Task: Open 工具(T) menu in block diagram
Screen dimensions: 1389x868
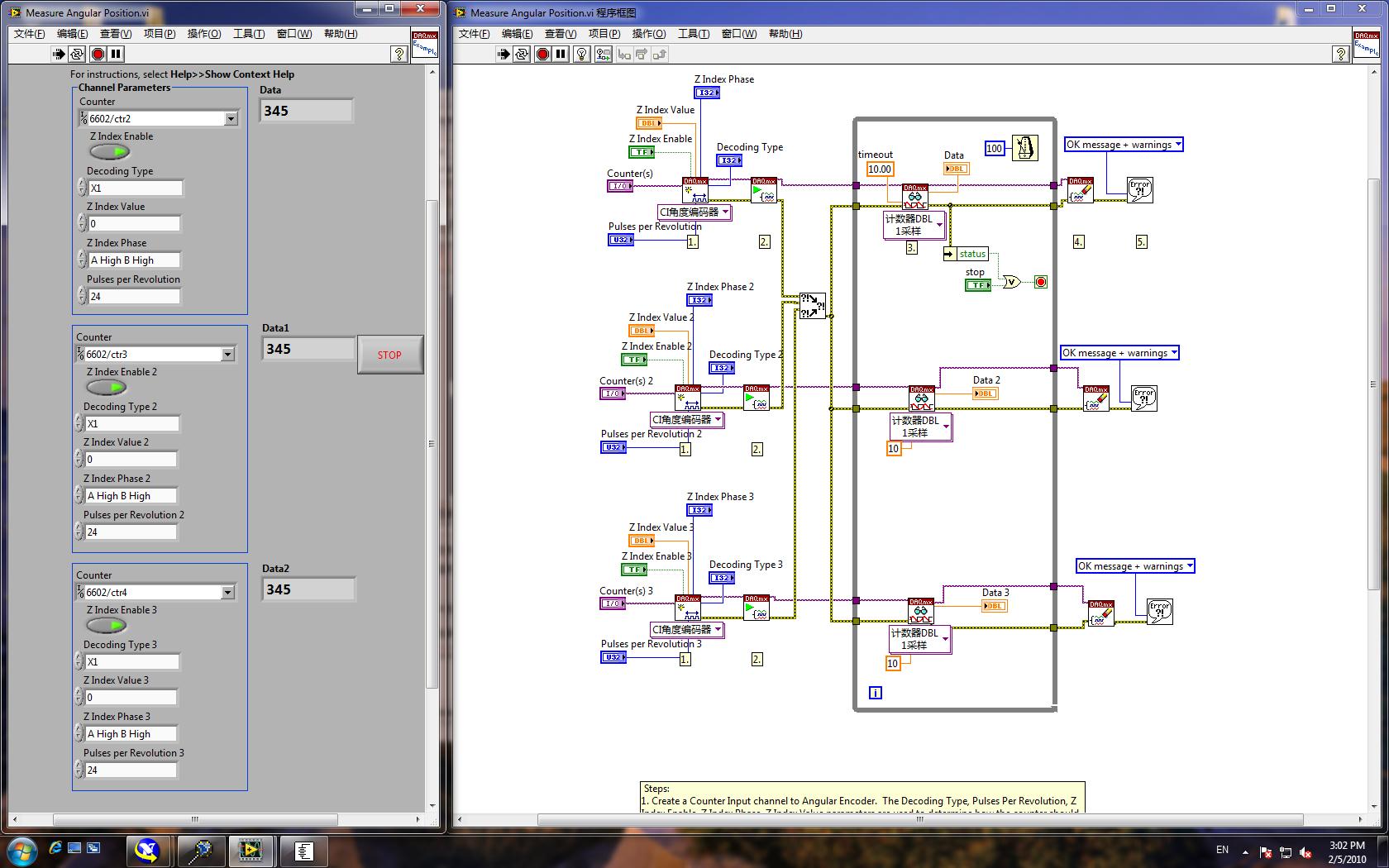Action: [694, 34]
